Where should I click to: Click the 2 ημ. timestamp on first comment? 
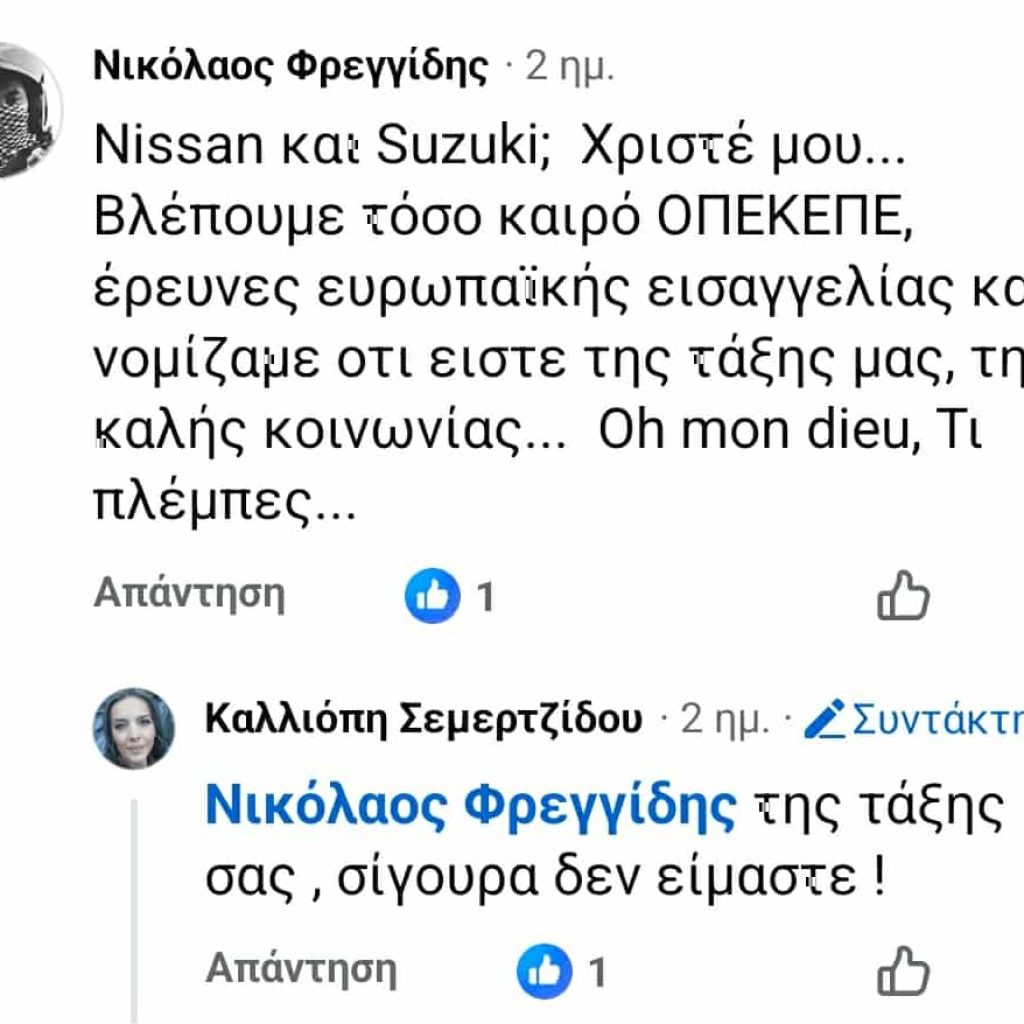click(x=570, y=68)
